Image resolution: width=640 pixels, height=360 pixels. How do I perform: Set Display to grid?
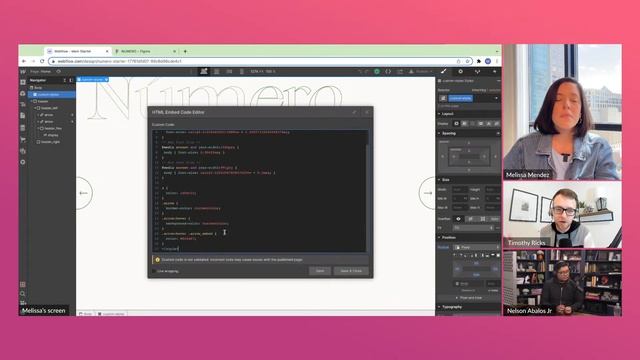(x=473, y=124)
